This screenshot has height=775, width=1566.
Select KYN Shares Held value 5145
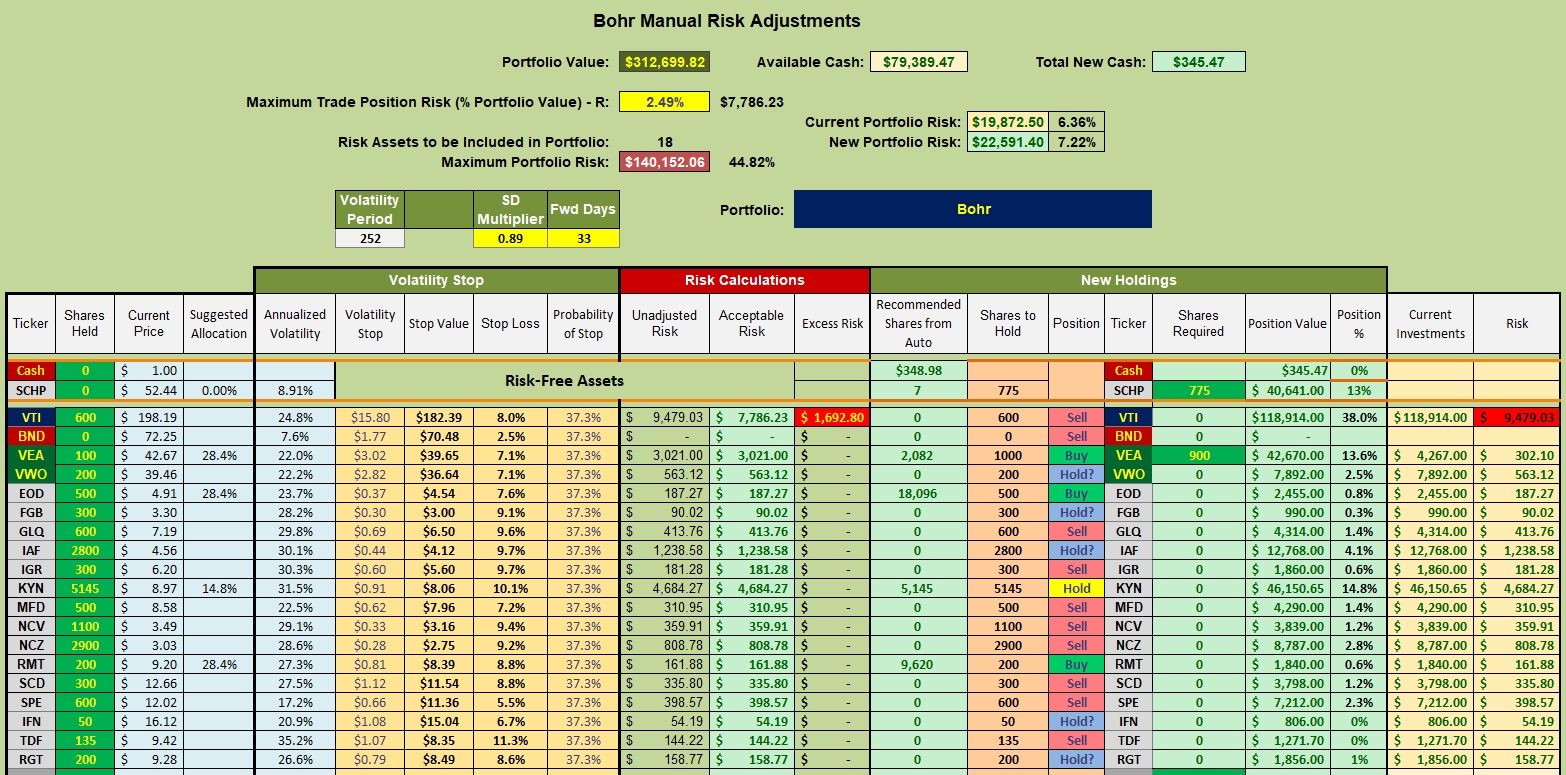tap(85, 588)
